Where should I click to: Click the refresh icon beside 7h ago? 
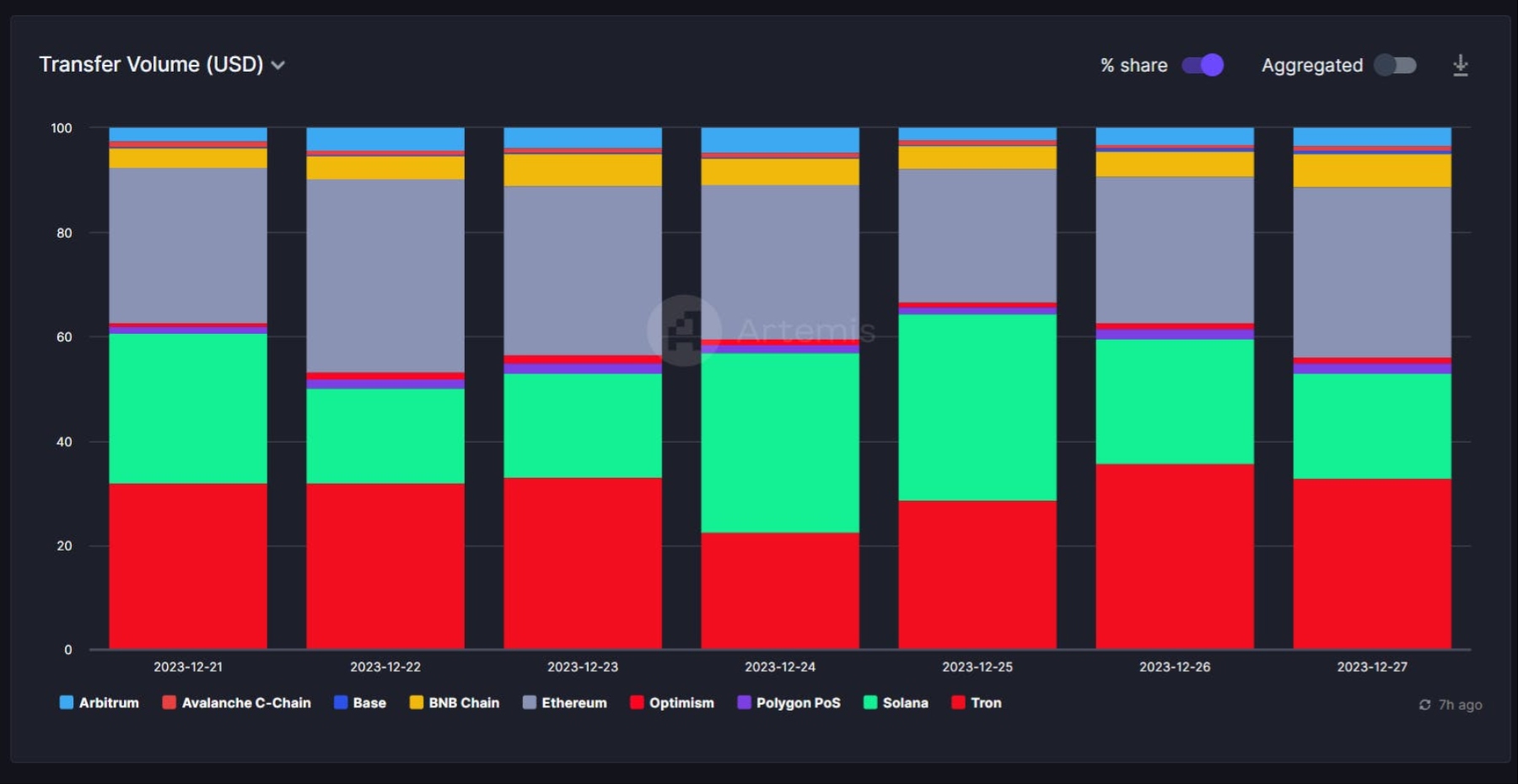[1424, 705]
